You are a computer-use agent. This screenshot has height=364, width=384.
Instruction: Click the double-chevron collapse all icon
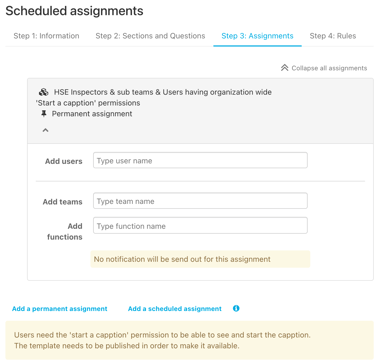coord(284,68)
